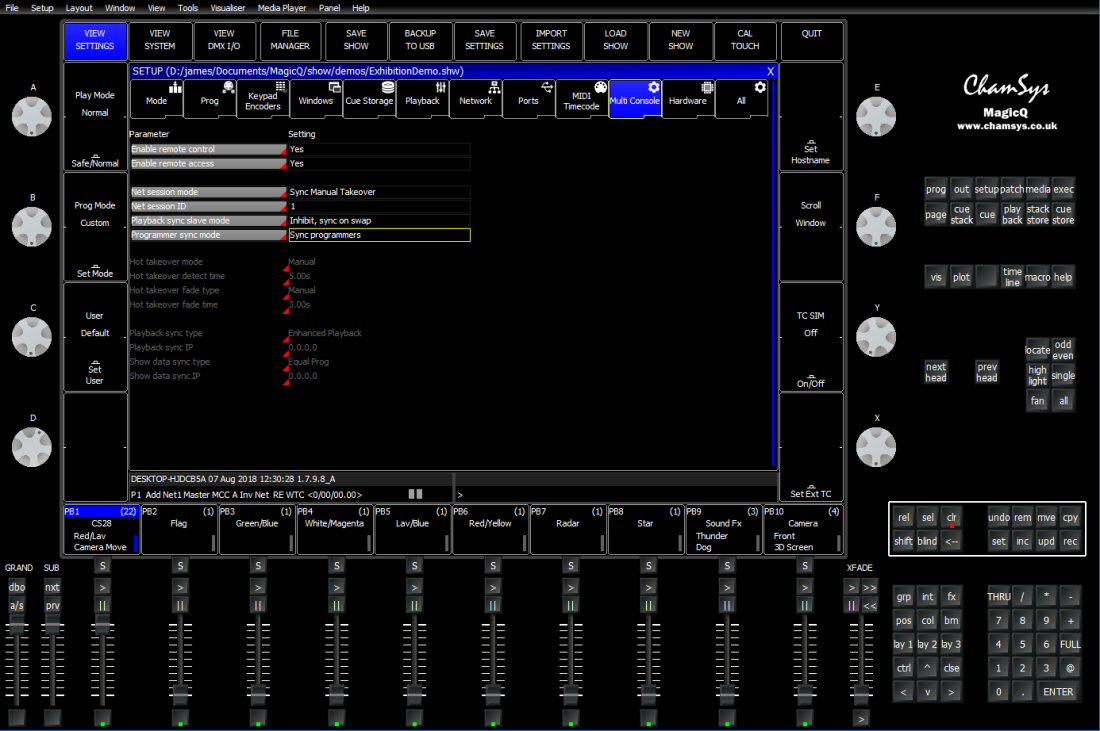Open the Media Player menu
Screen dimensions: 1100x731
[282, 8]
